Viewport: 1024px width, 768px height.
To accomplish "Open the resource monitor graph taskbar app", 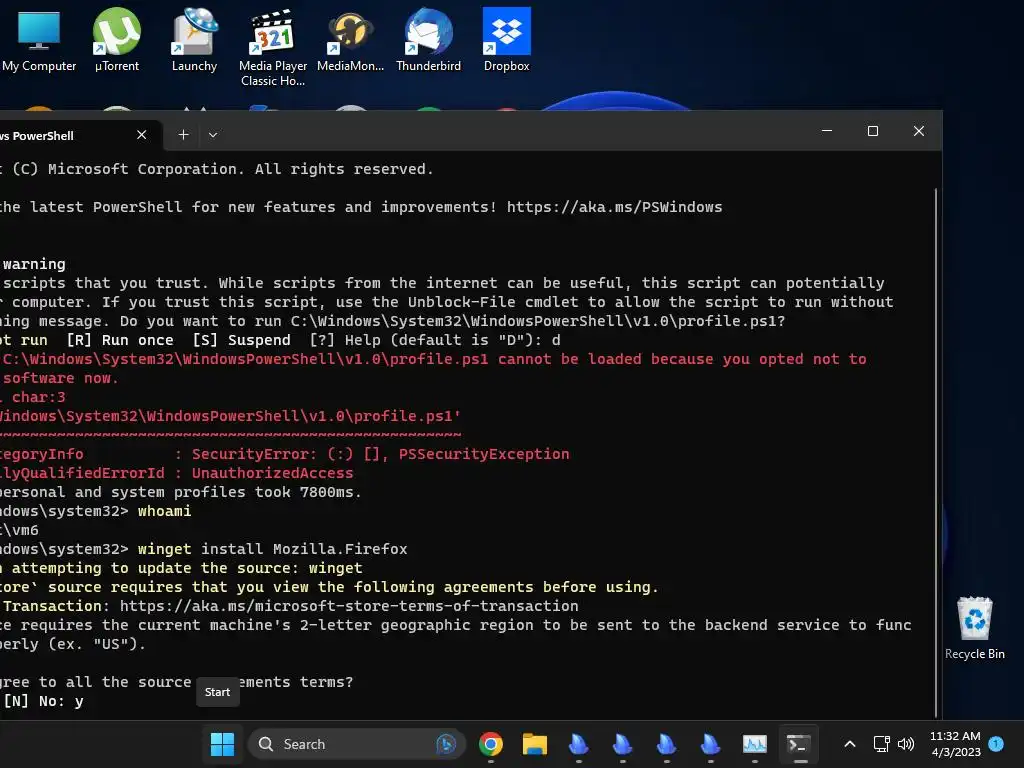I will 754,744.
